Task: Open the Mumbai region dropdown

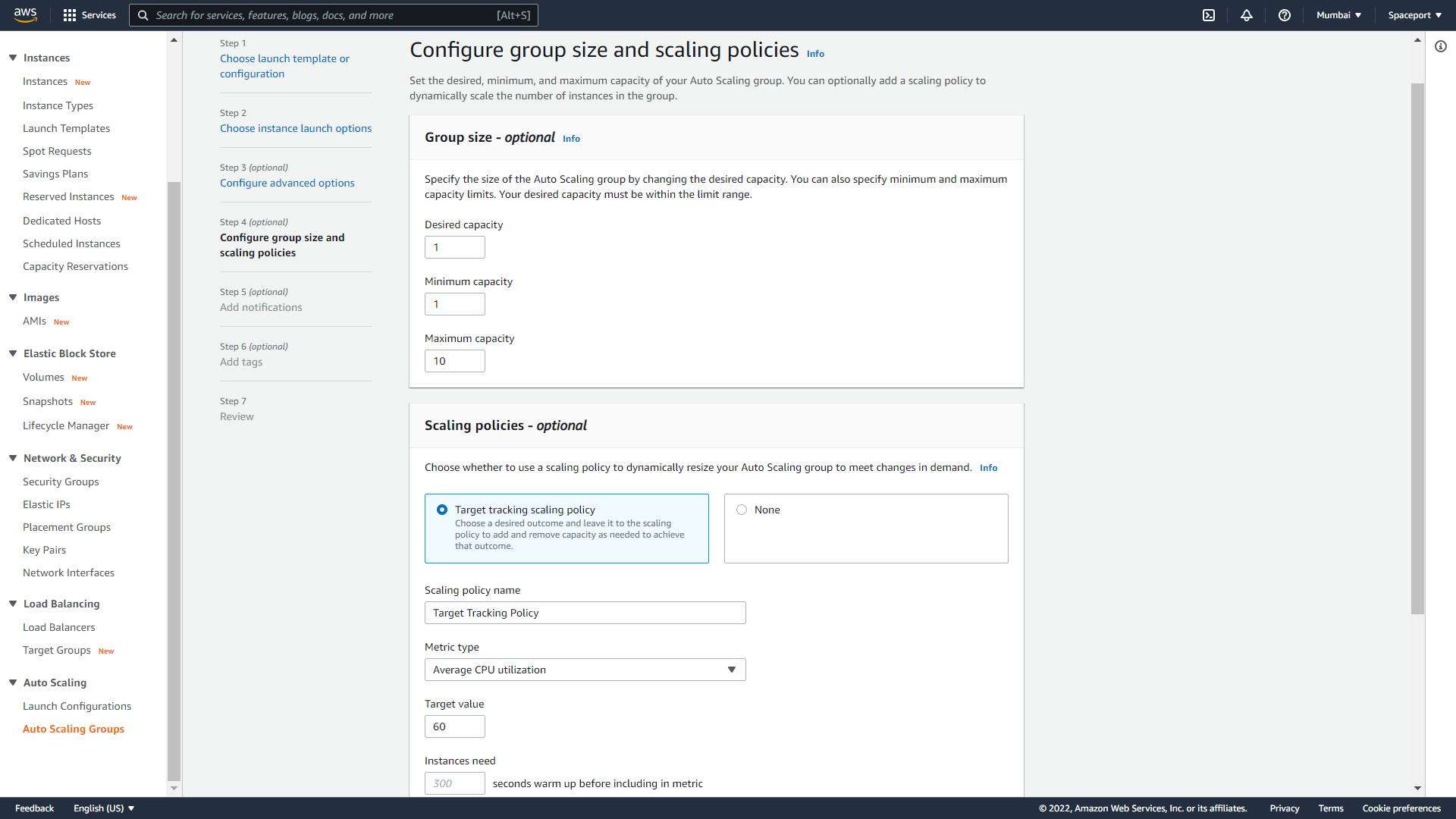Action: pos(1338,15)
